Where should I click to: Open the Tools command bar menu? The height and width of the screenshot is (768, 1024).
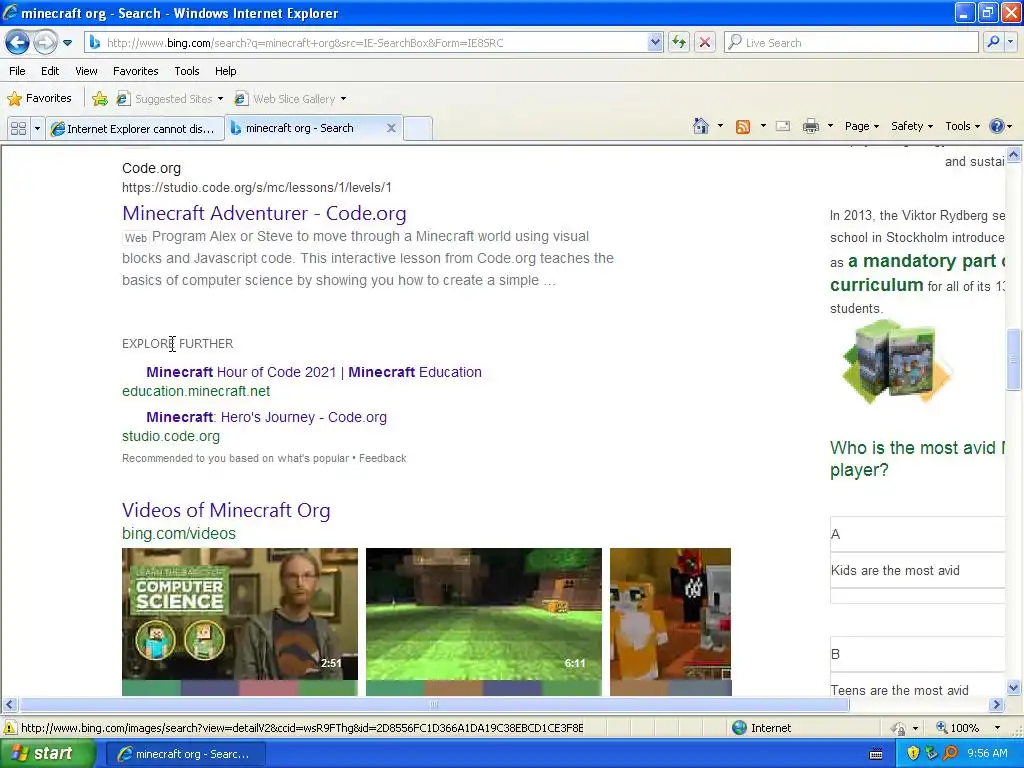tap(962, 126)
